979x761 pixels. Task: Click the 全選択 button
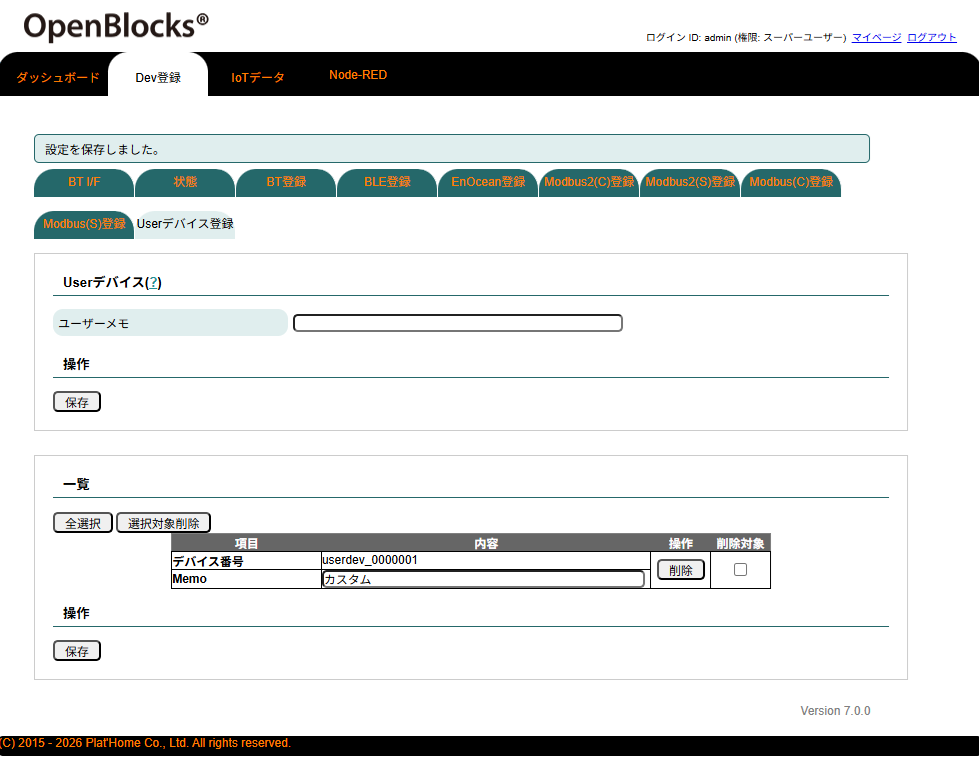(83, 523)
